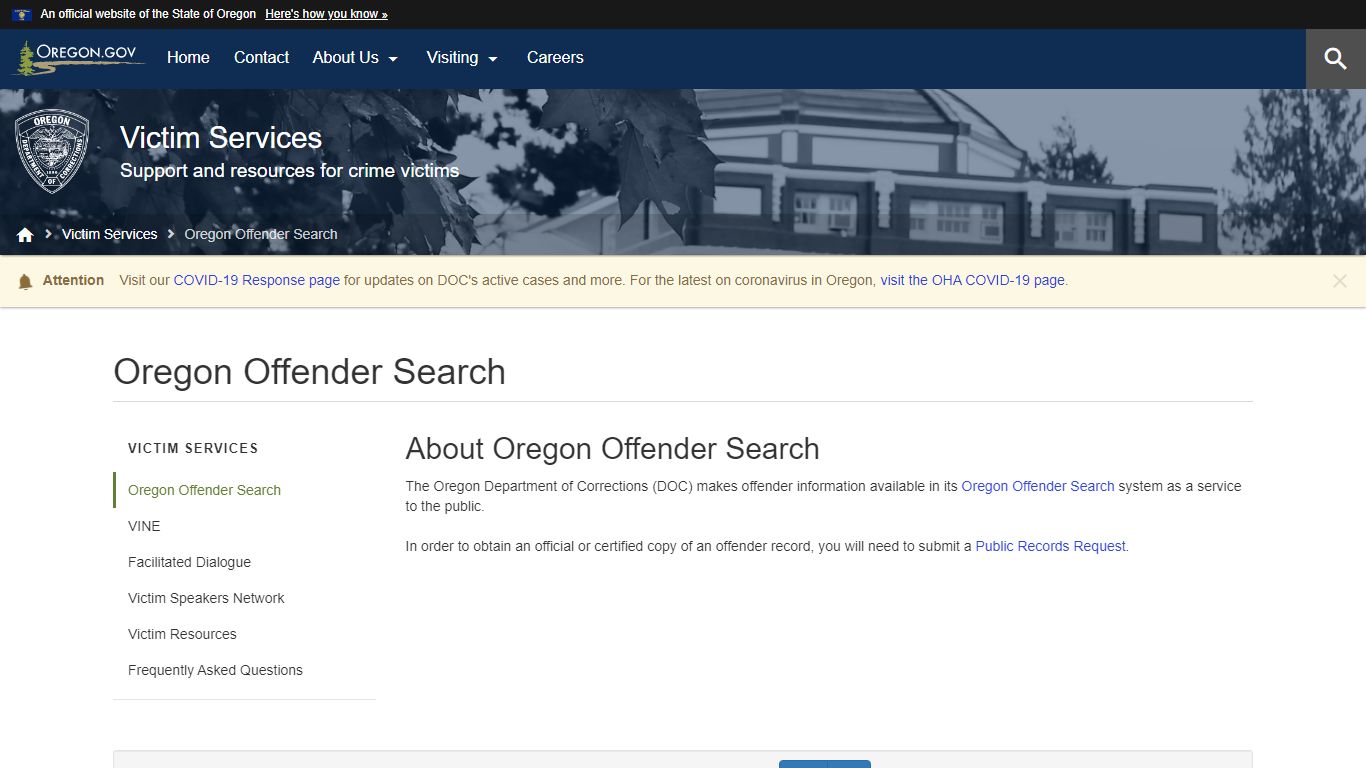Select Frequently Asked Questions in sidebar
1366x768 pixels.
click(215, 670)
